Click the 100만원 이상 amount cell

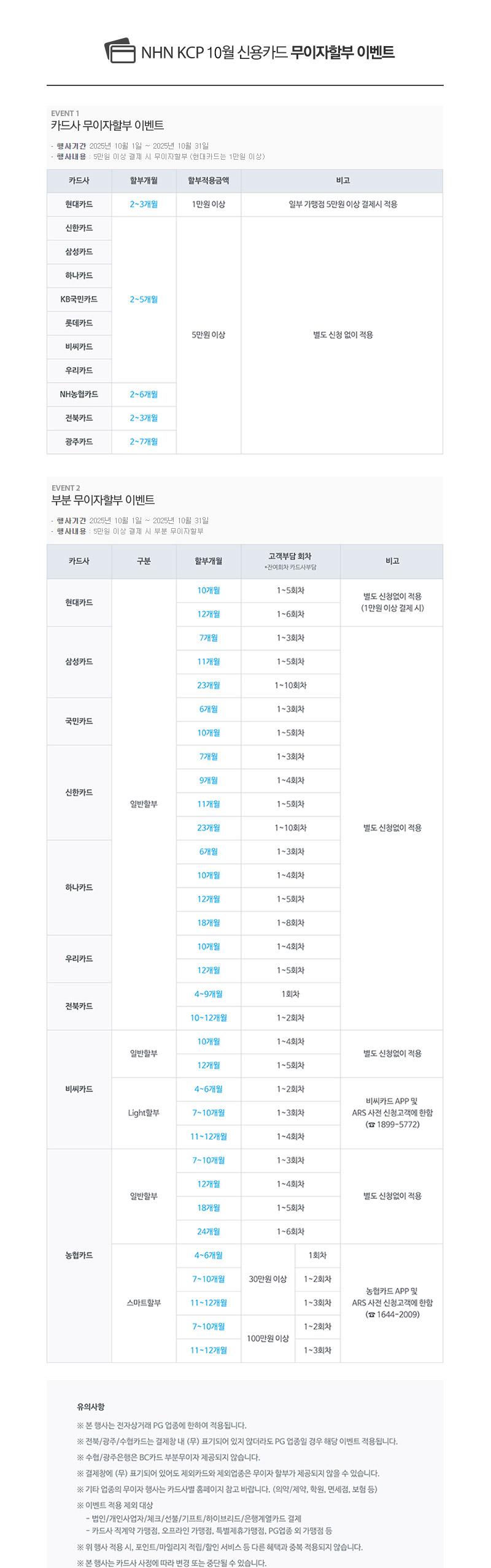pos(268,1338)
